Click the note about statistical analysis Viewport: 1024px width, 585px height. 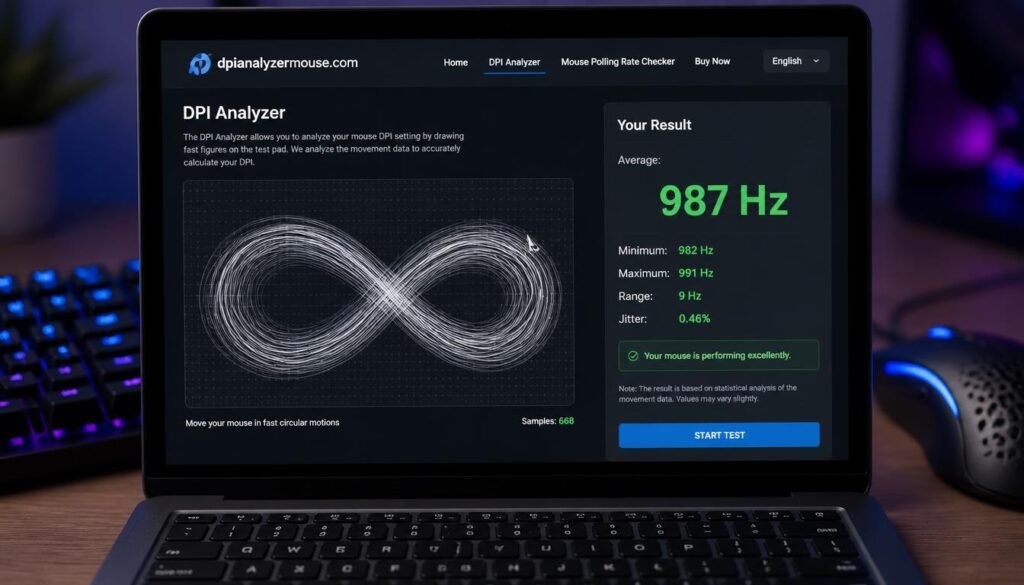[x=707, y=393]
